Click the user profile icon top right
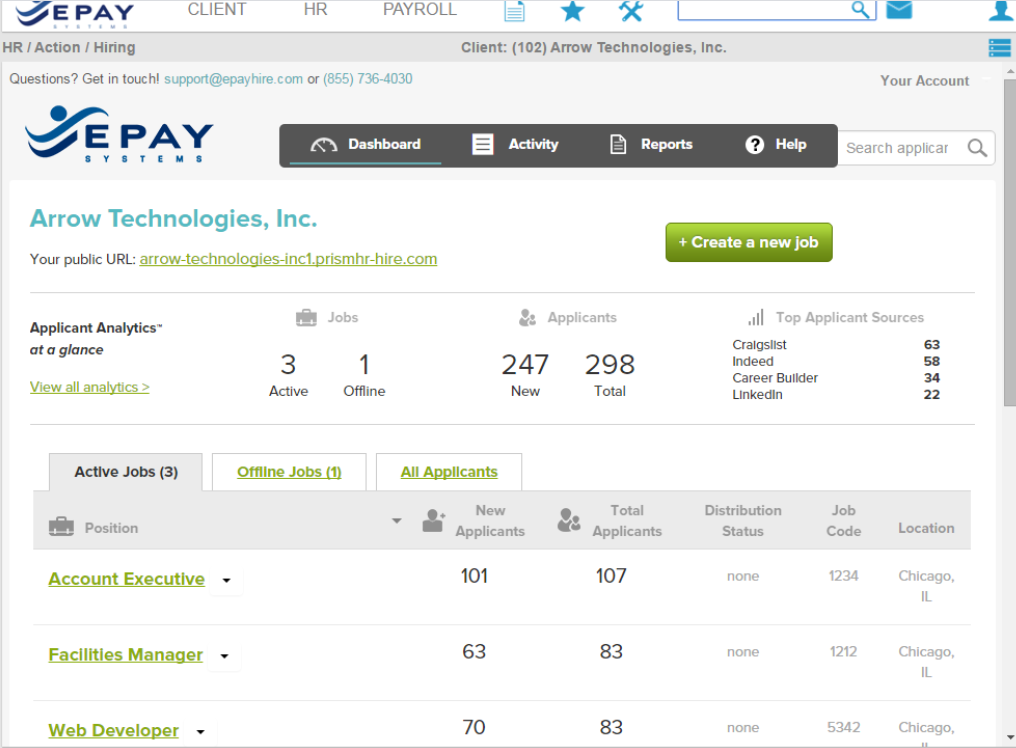 point(1000,11)
